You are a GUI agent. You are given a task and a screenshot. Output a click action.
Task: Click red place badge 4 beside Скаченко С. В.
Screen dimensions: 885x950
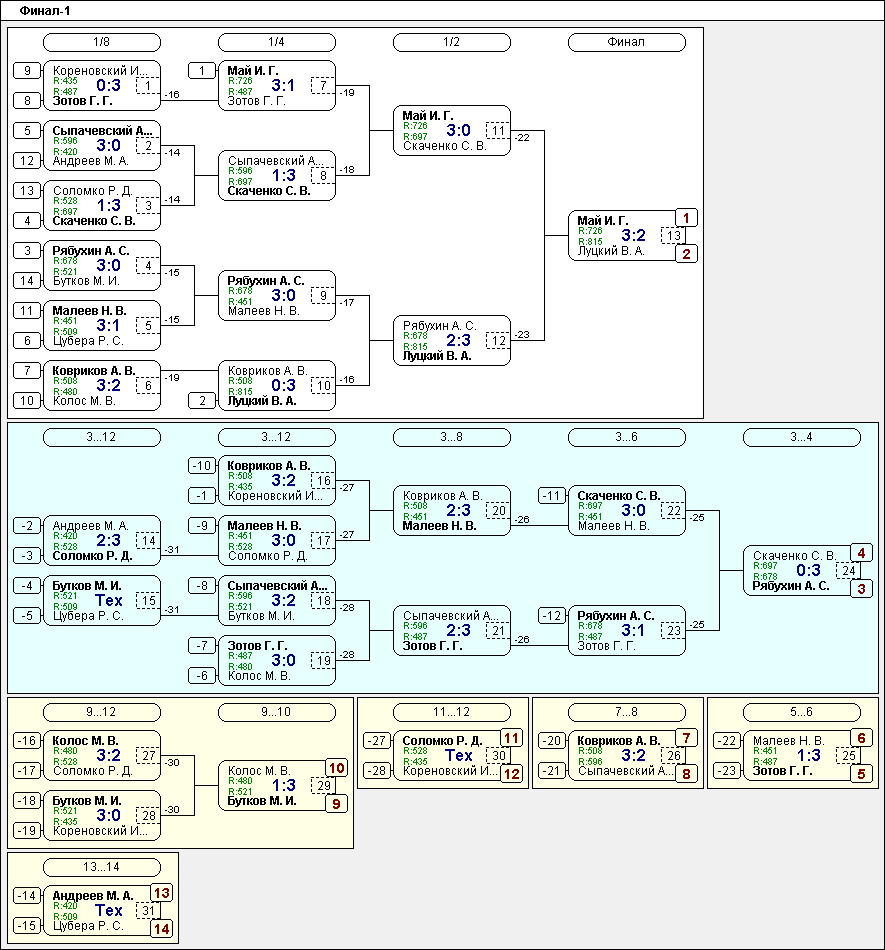point(861,553)
